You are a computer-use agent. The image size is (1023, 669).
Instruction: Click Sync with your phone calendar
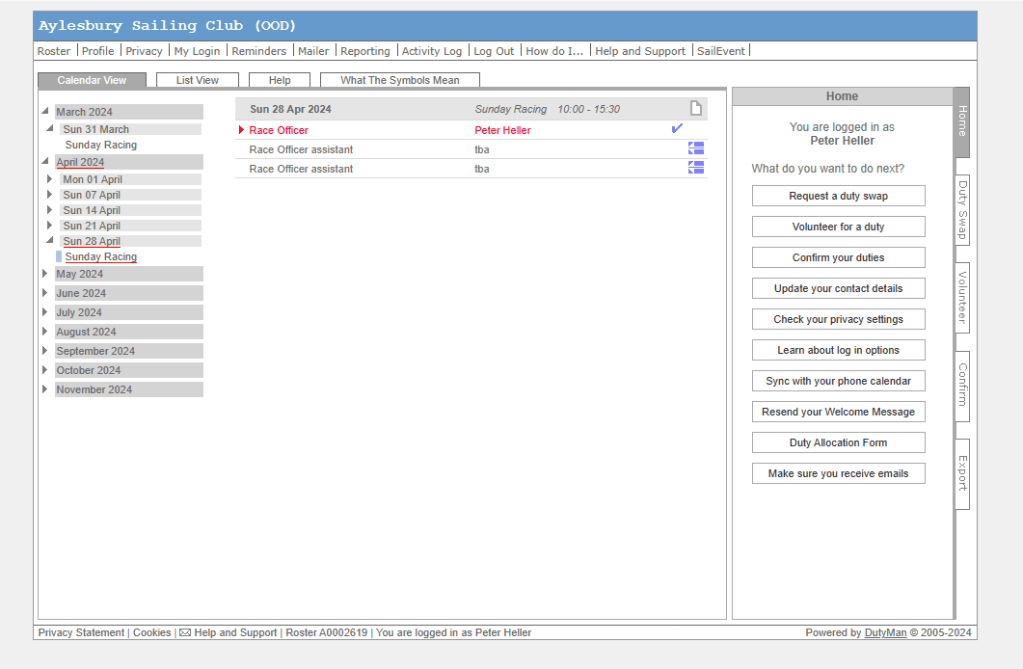click(x=838, y=381)
